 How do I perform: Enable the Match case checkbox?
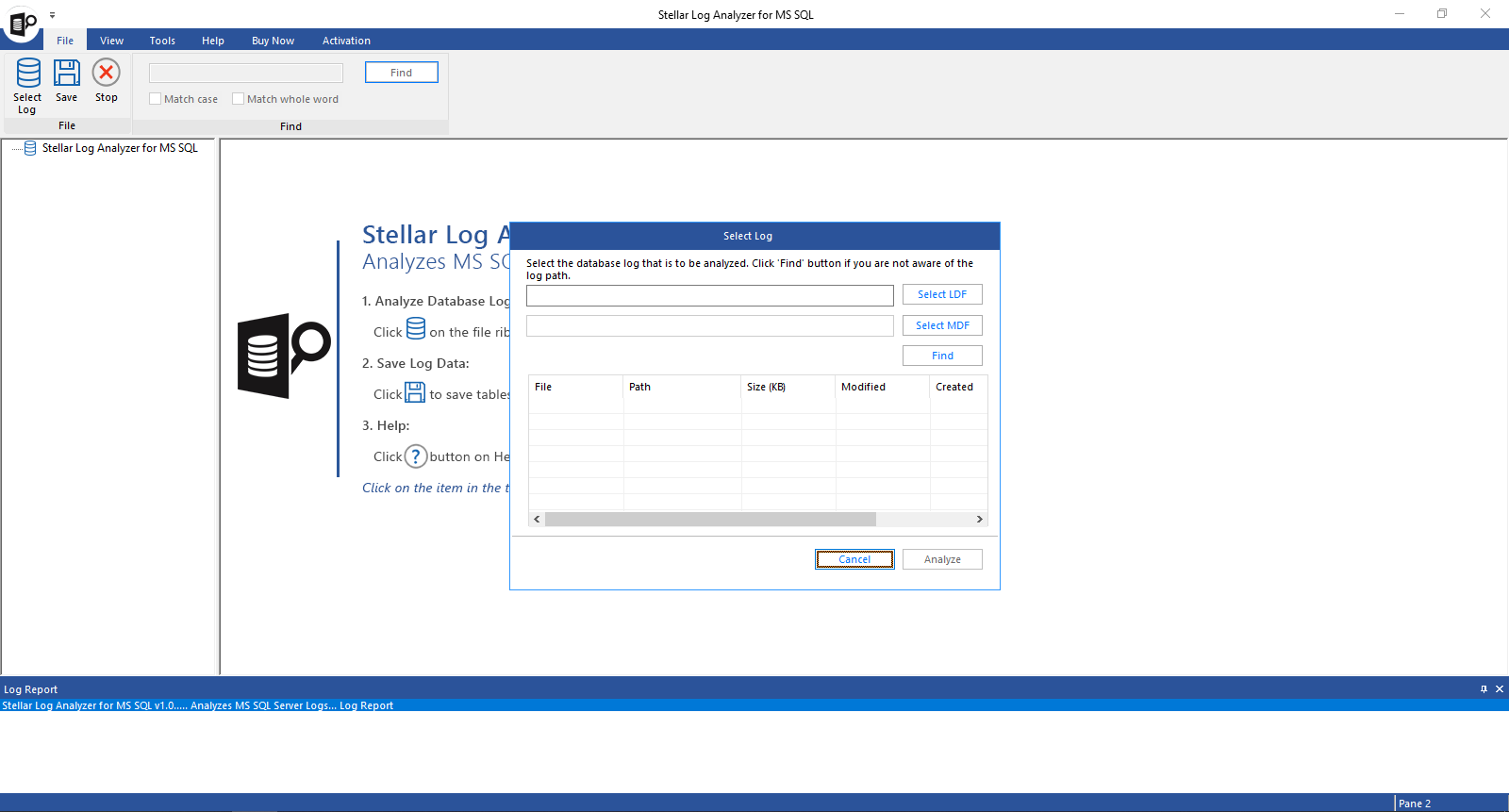[x=156, y=99]
